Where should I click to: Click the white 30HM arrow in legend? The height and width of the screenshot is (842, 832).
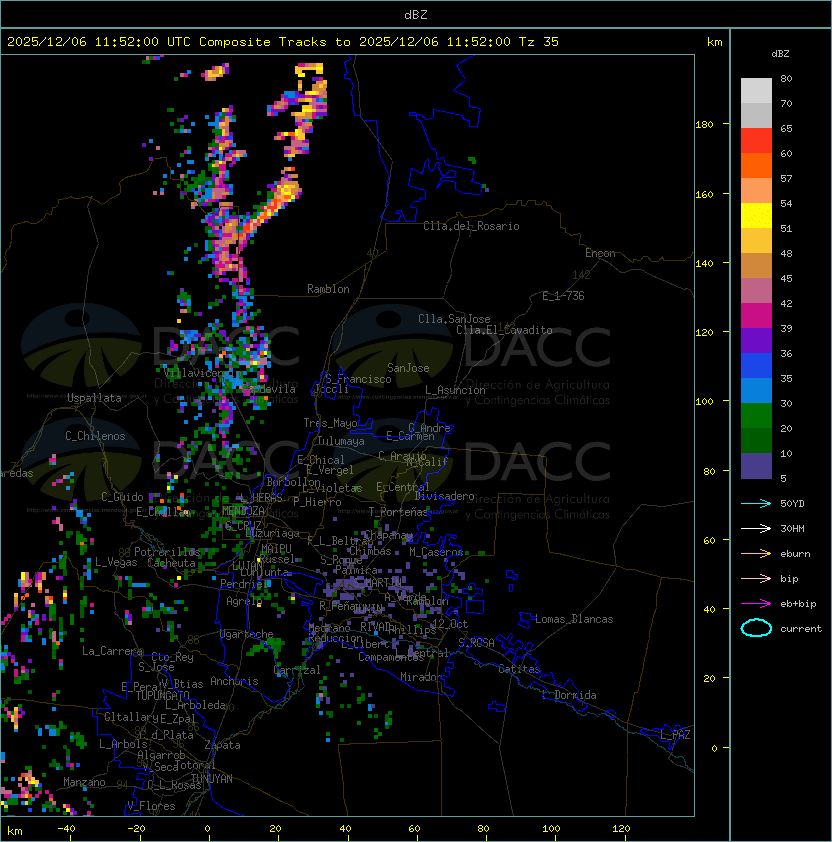coord(756,528)
